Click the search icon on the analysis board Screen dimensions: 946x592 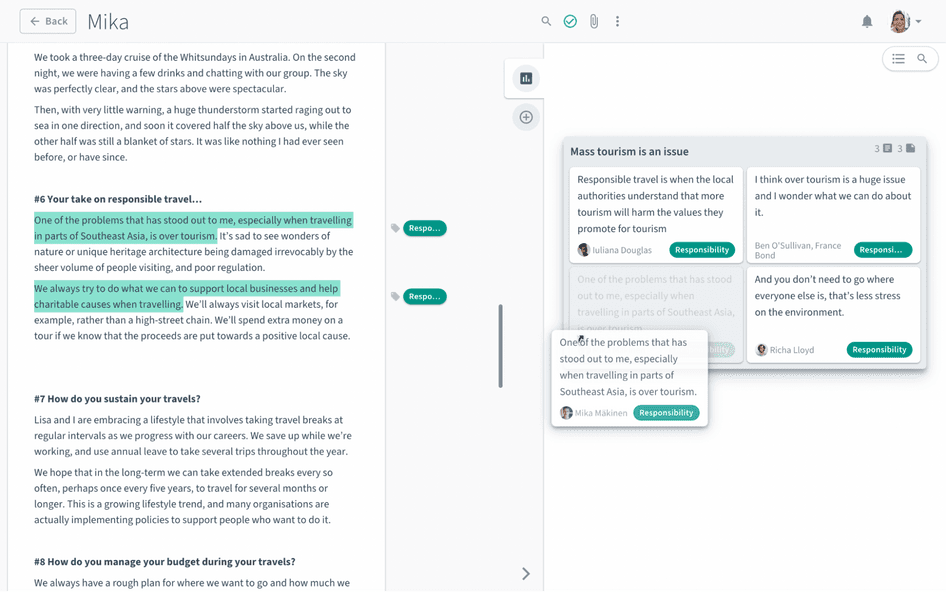click(x=920, y=58)
